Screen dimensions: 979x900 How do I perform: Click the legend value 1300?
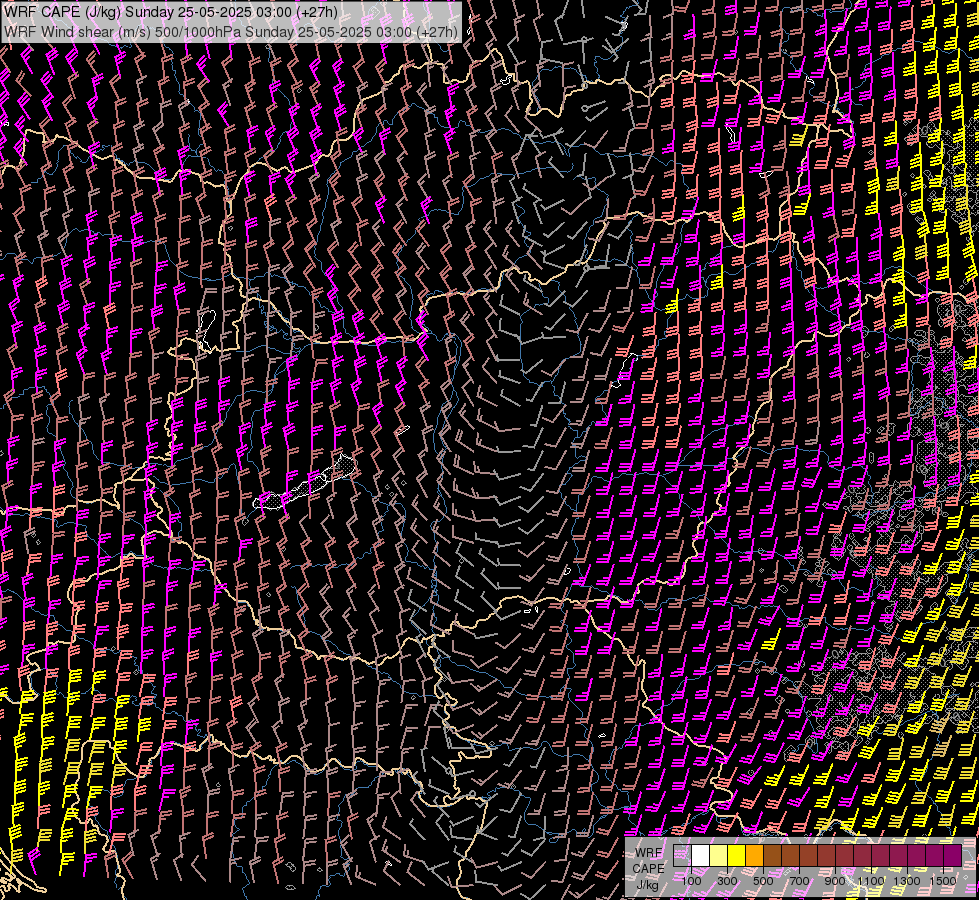(907, 881)
